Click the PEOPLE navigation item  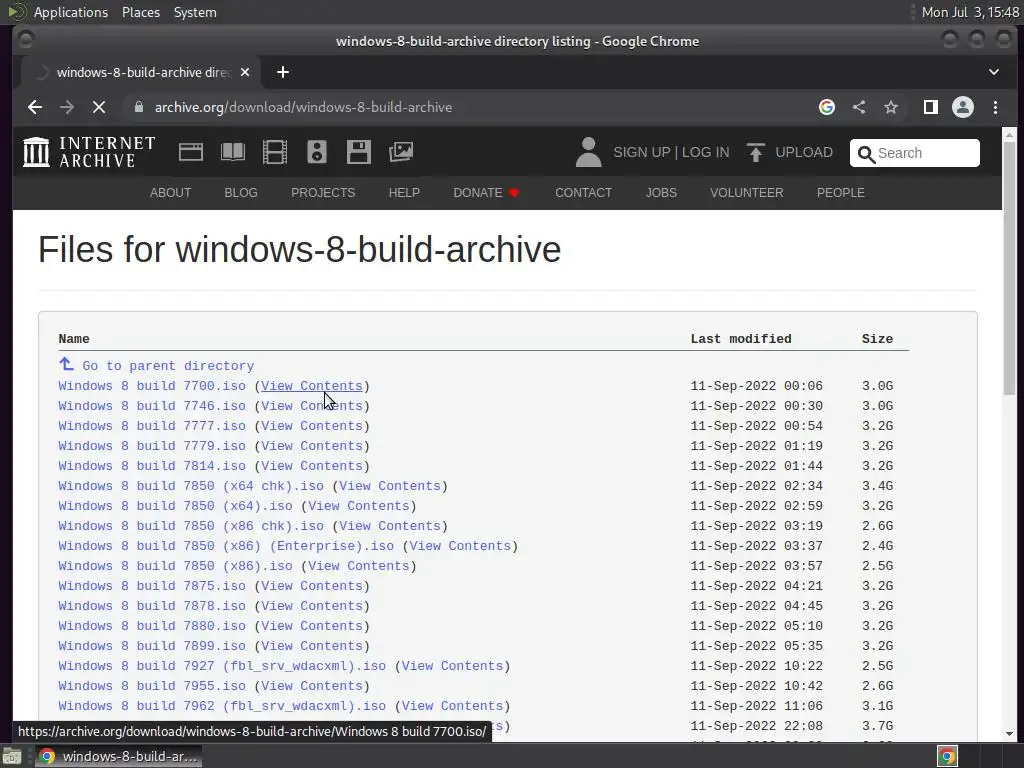(x=840, y=193)
